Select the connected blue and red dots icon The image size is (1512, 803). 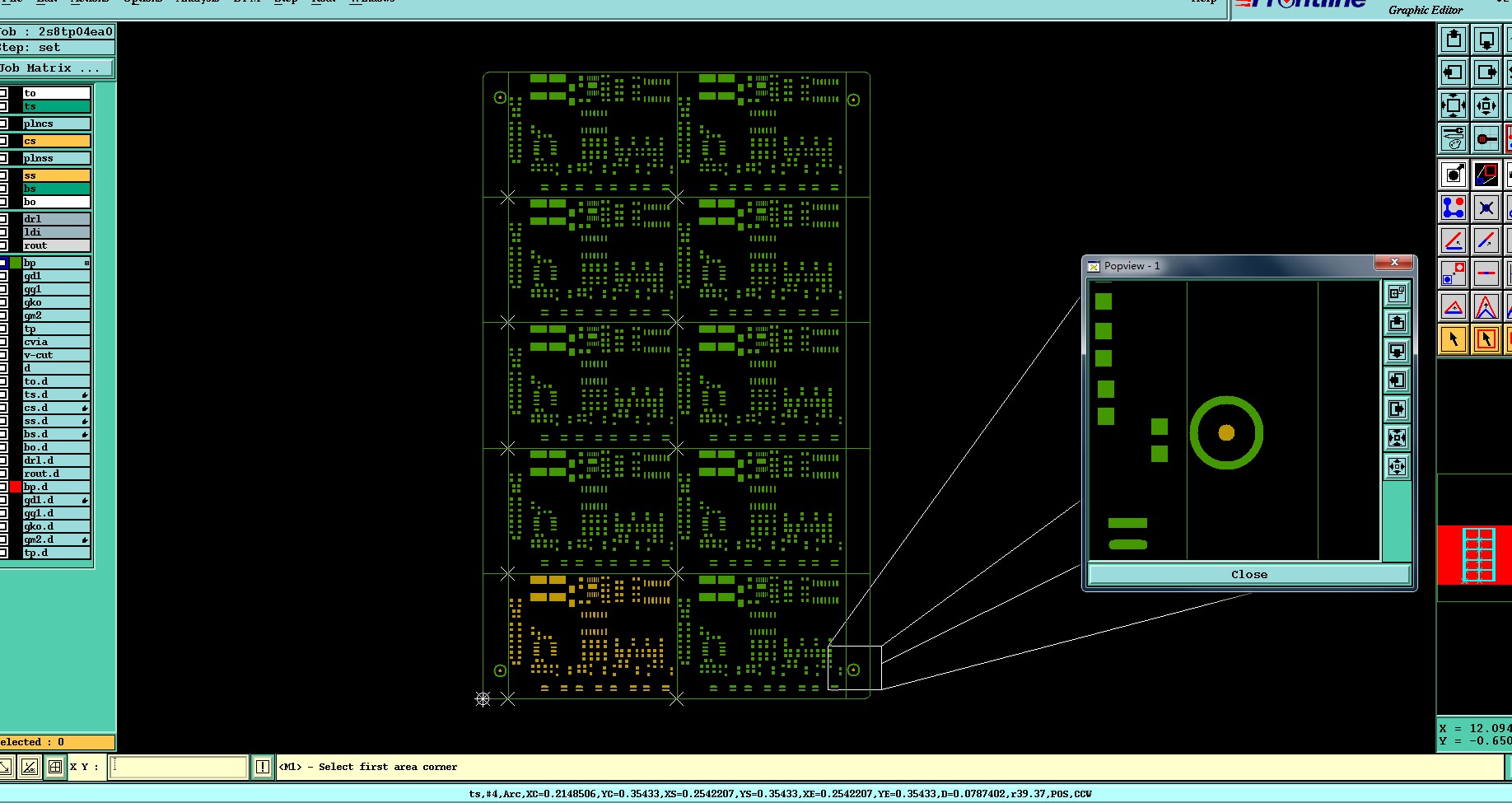1454,208
